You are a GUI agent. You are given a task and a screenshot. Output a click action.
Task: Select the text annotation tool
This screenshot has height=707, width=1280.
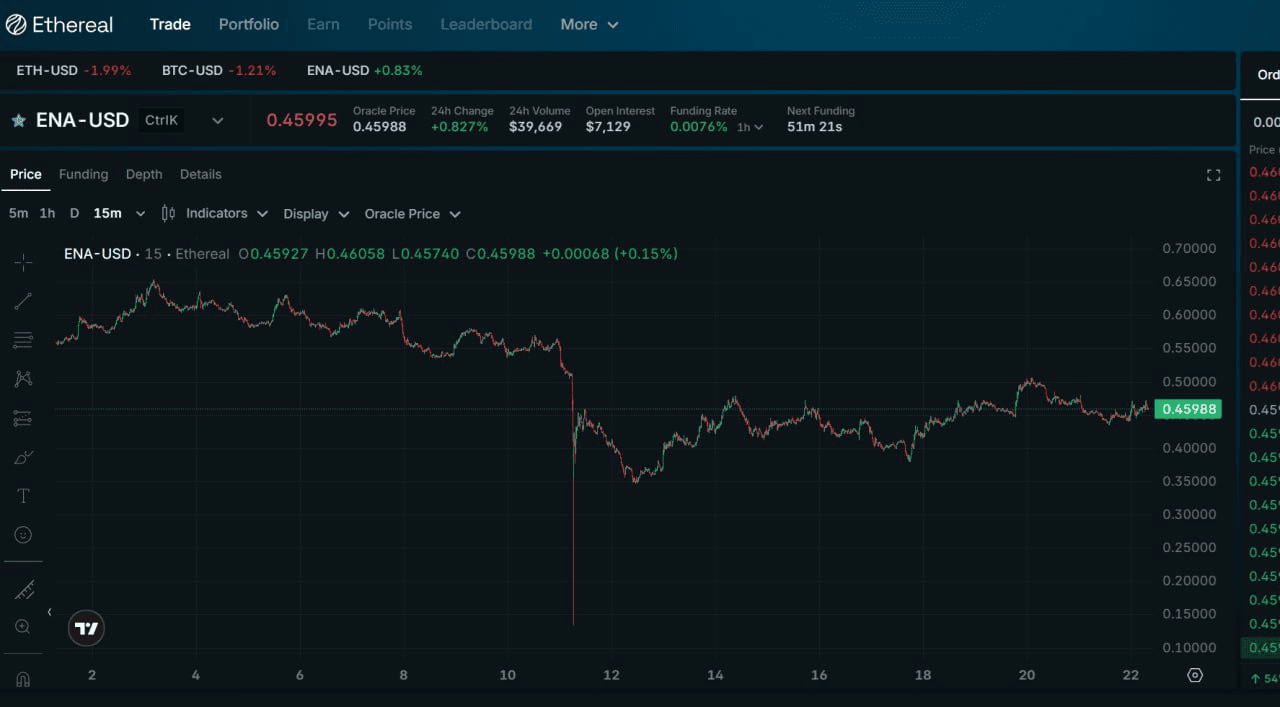coord(23,496)
